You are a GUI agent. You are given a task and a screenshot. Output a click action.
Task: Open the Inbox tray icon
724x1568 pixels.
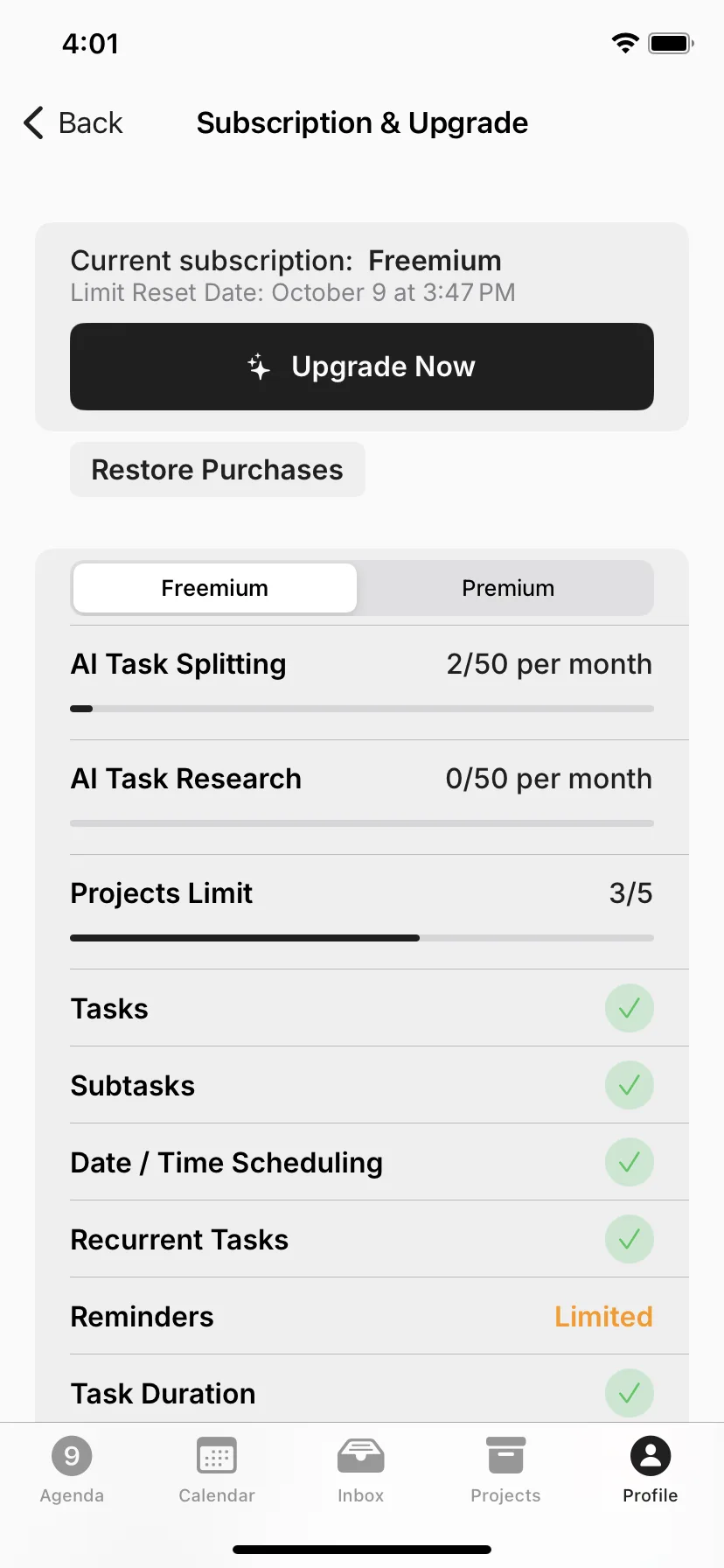pos(361,1456)
